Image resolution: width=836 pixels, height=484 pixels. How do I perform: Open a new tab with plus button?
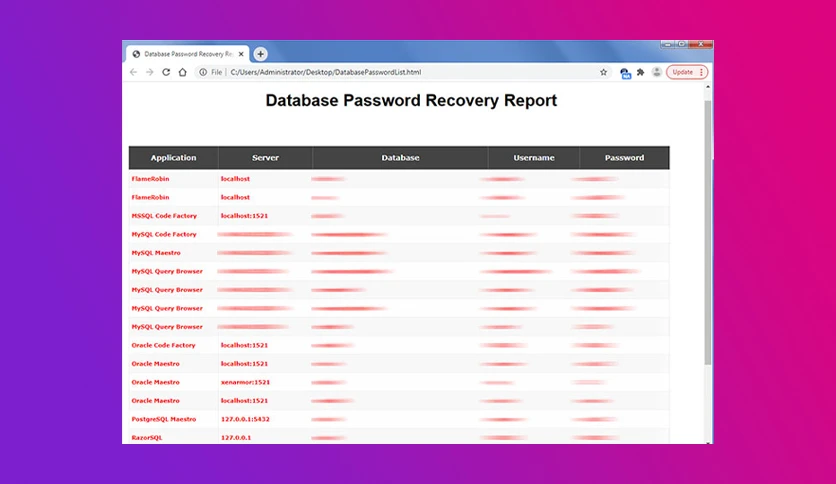[260, 54]
